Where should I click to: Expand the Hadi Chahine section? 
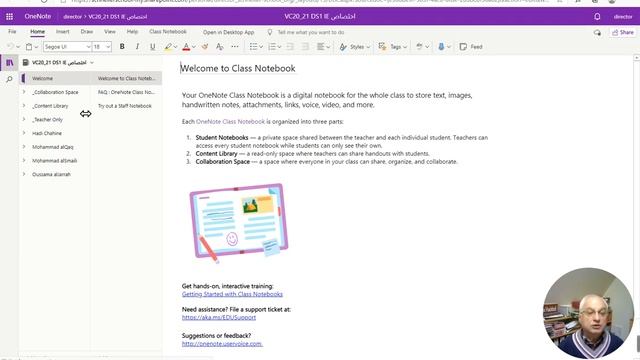tap(24, 133)
